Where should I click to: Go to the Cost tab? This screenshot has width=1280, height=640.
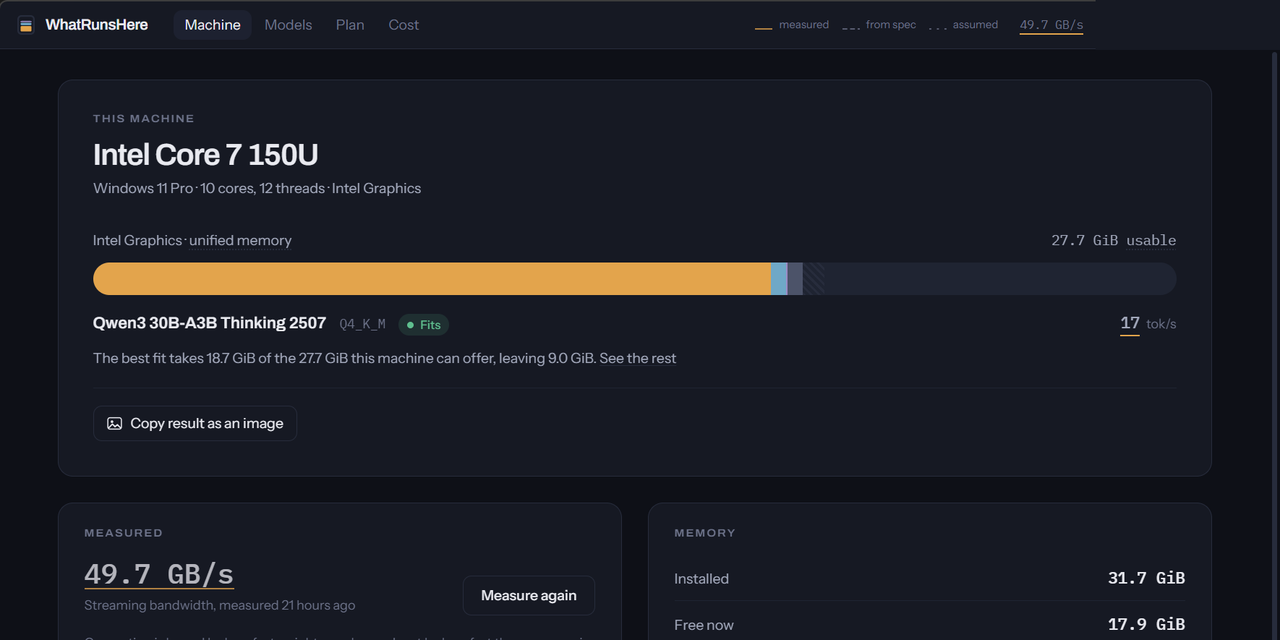tap(404, 25)
